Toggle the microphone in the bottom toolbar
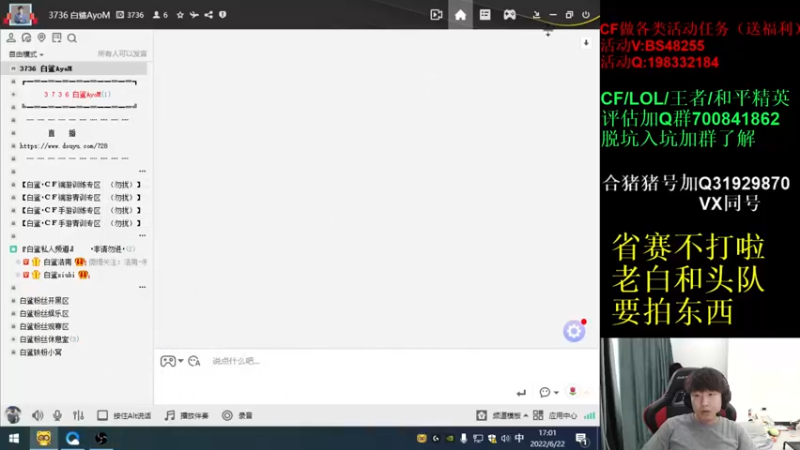Screen dimensions: 800x450 (x=57, y=416)
